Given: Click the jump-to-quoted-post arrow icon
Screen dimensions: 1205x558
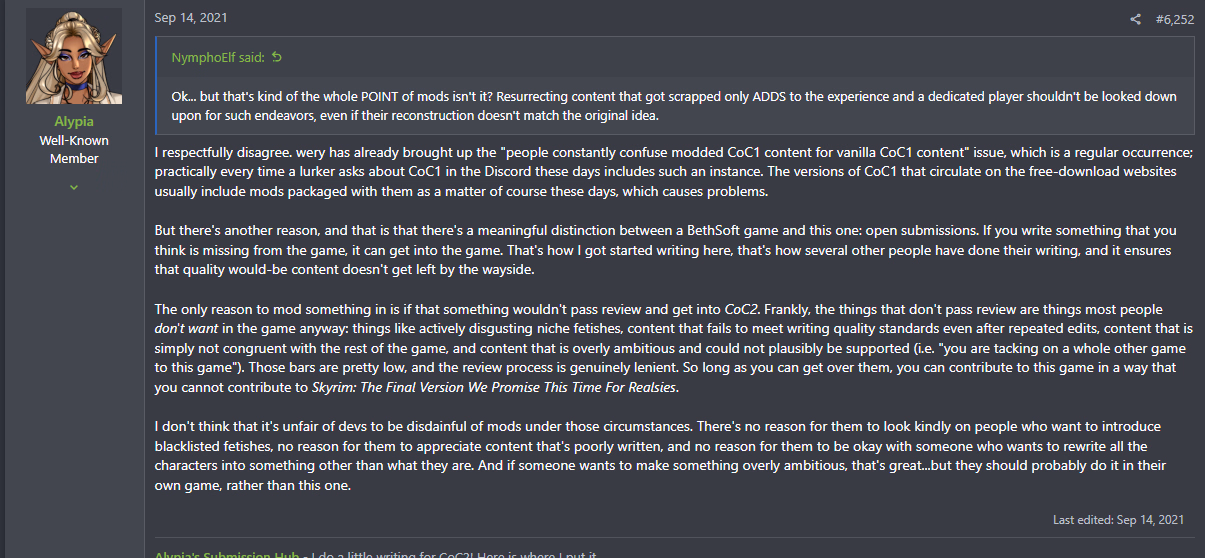Looking at the screenshot, I should 277,58.
